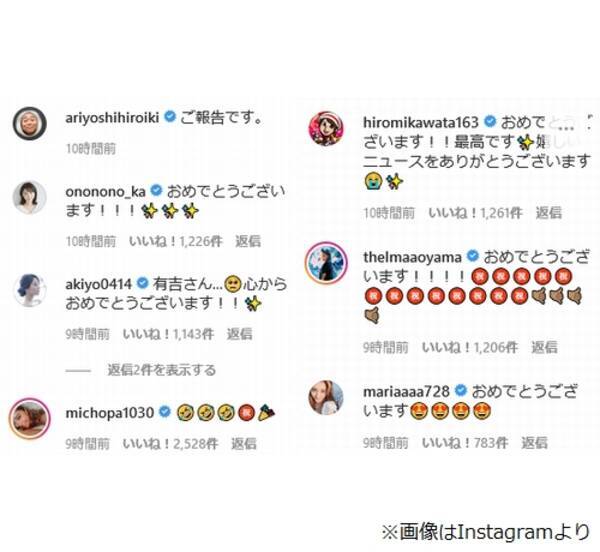Reply to mariaaaa728's comment
600x552 pixels.
pyautogui.click(x=534, y=443)
